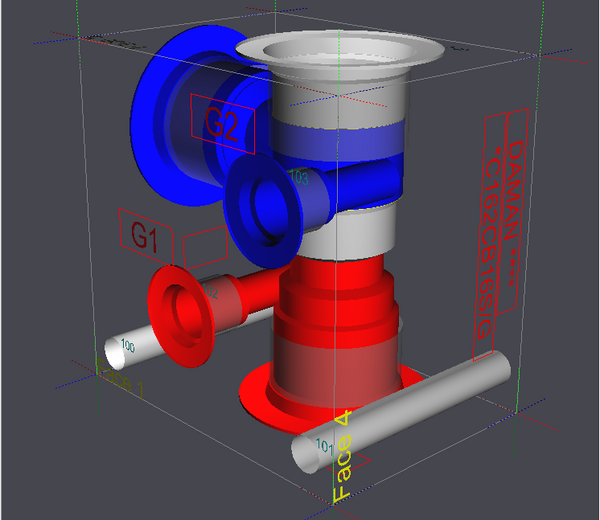Click the 101 hole number label

(x=324, y=446)
